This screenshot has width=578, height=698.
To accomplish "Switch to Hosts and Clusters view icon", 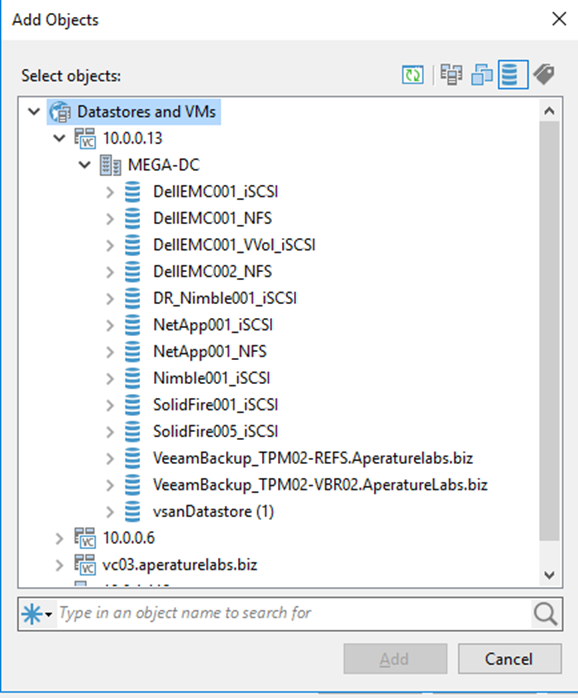I will coord(452,74).
